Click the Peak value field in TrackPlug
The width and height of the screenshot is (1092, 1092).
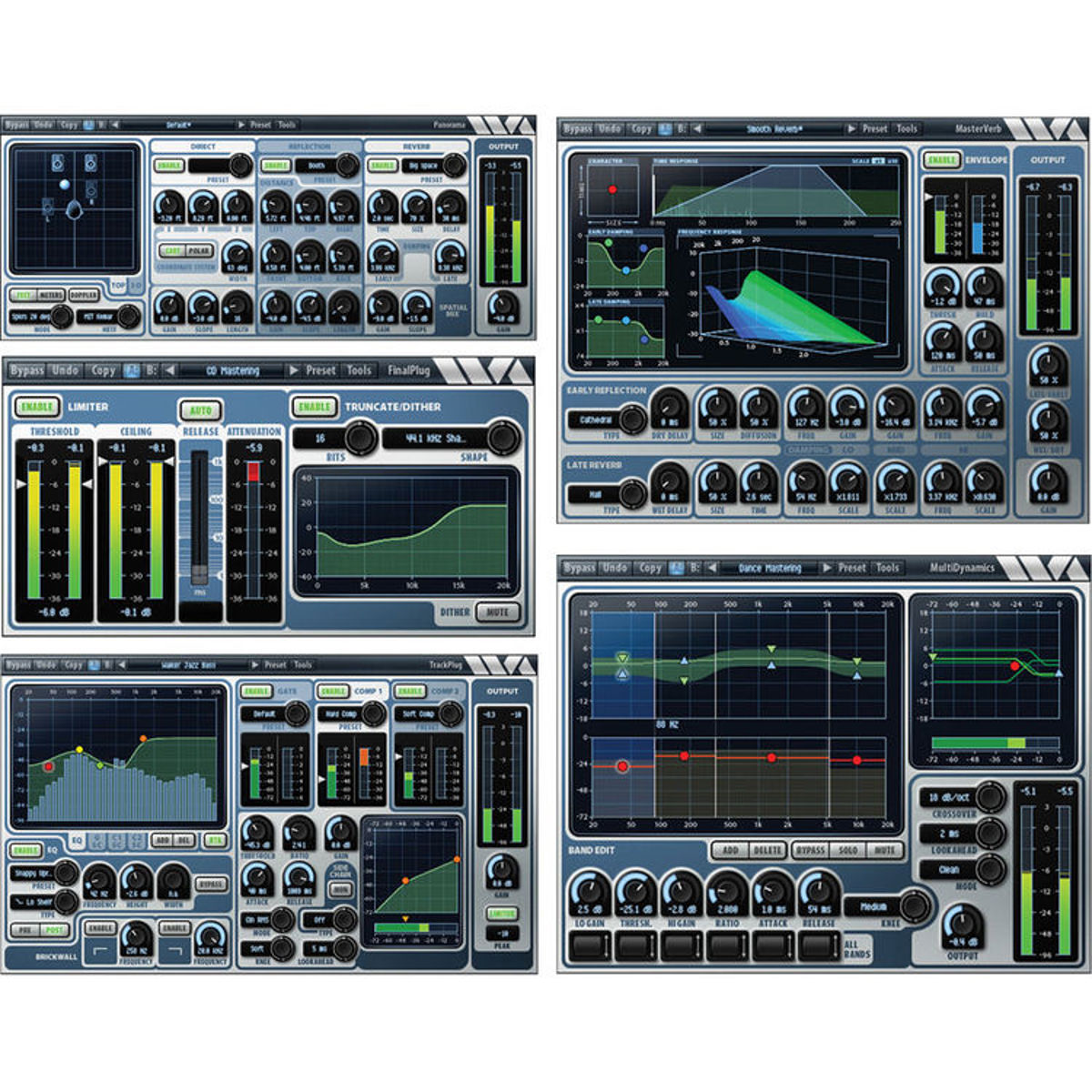pyautogui.click(x=501, y=934)
